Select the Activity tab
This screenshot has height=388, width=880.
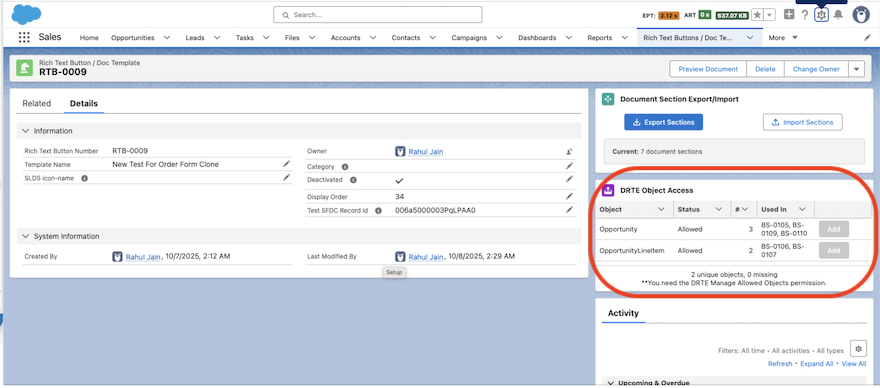[623, 313]
